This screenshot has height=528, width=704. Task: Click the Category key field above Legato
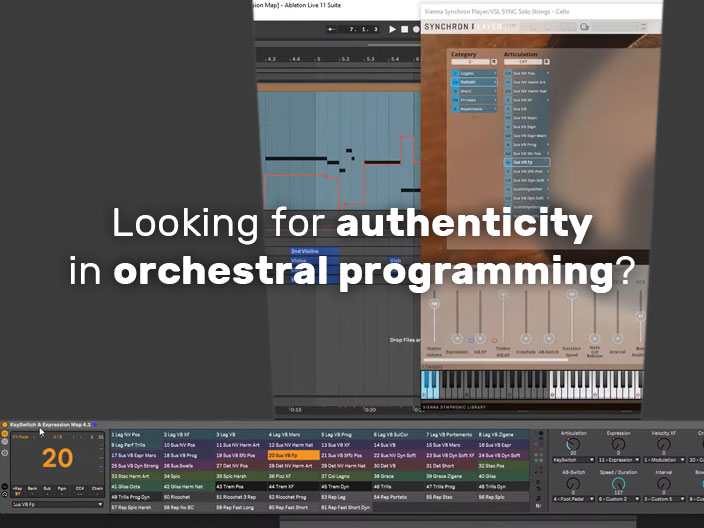[x=470, y=62]
